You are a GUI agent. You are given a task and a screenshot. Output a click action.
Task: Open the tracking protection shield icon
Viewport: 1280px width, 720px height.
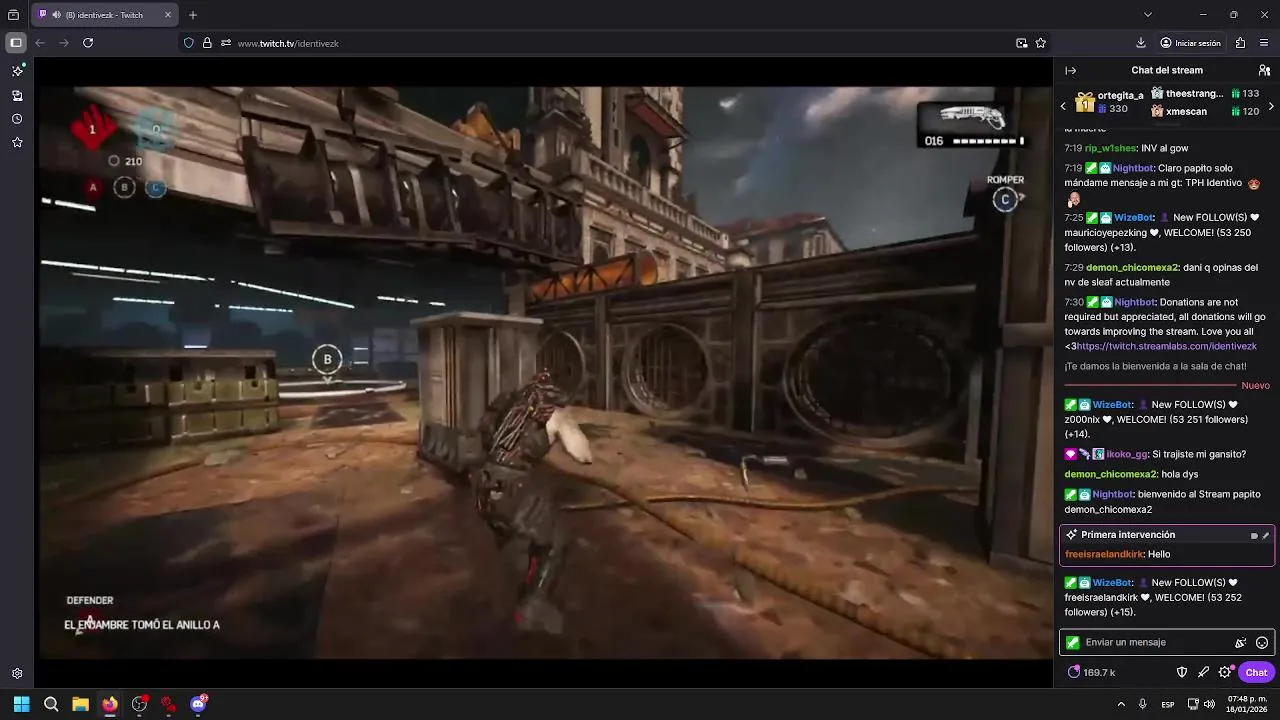(x=188, y=43)
